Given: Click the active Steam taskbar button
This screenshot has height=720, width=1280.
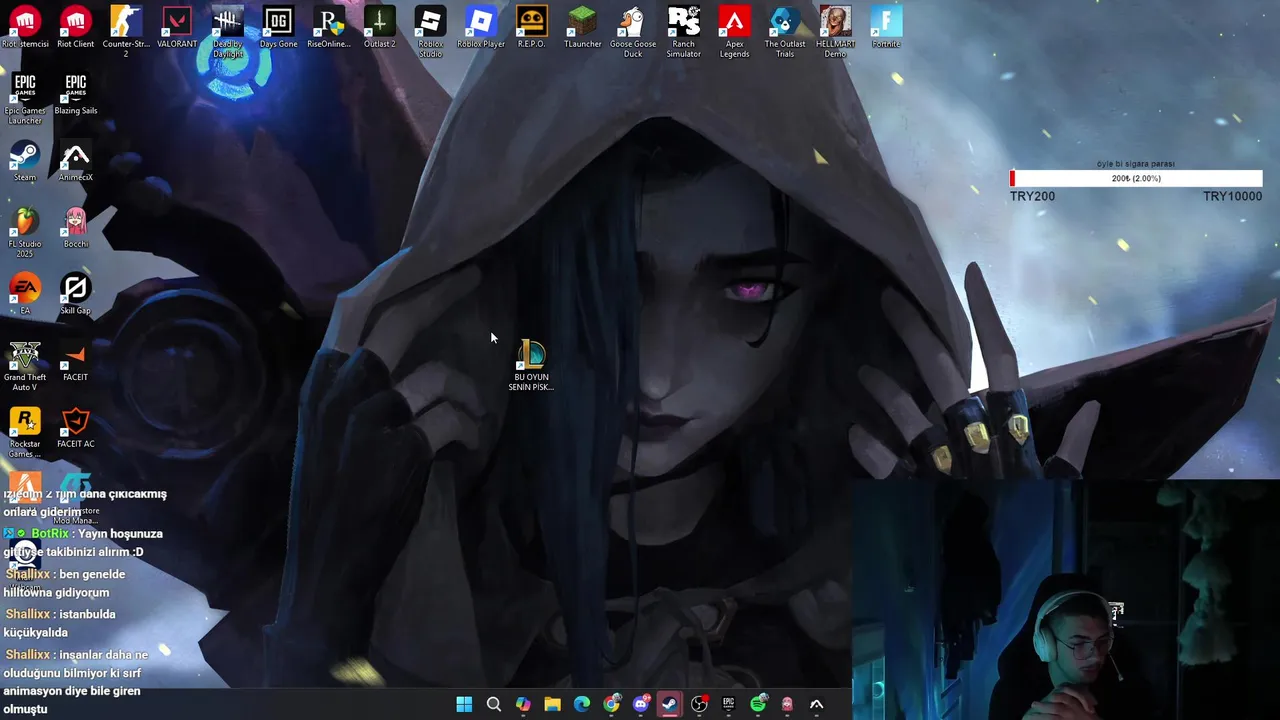Looking at the screenshot, I should point(670,704).
